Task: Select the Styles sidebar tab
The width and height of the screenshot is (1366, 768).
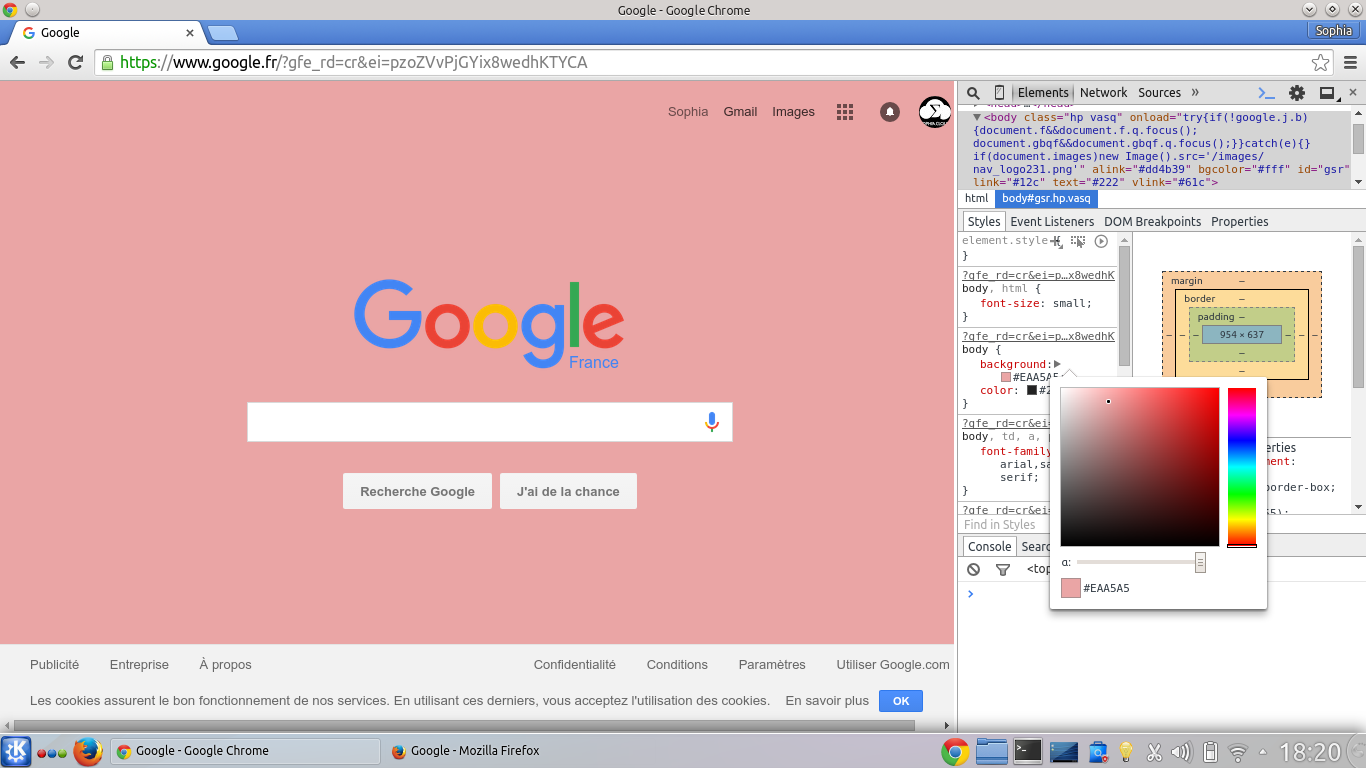Action: 984,221
